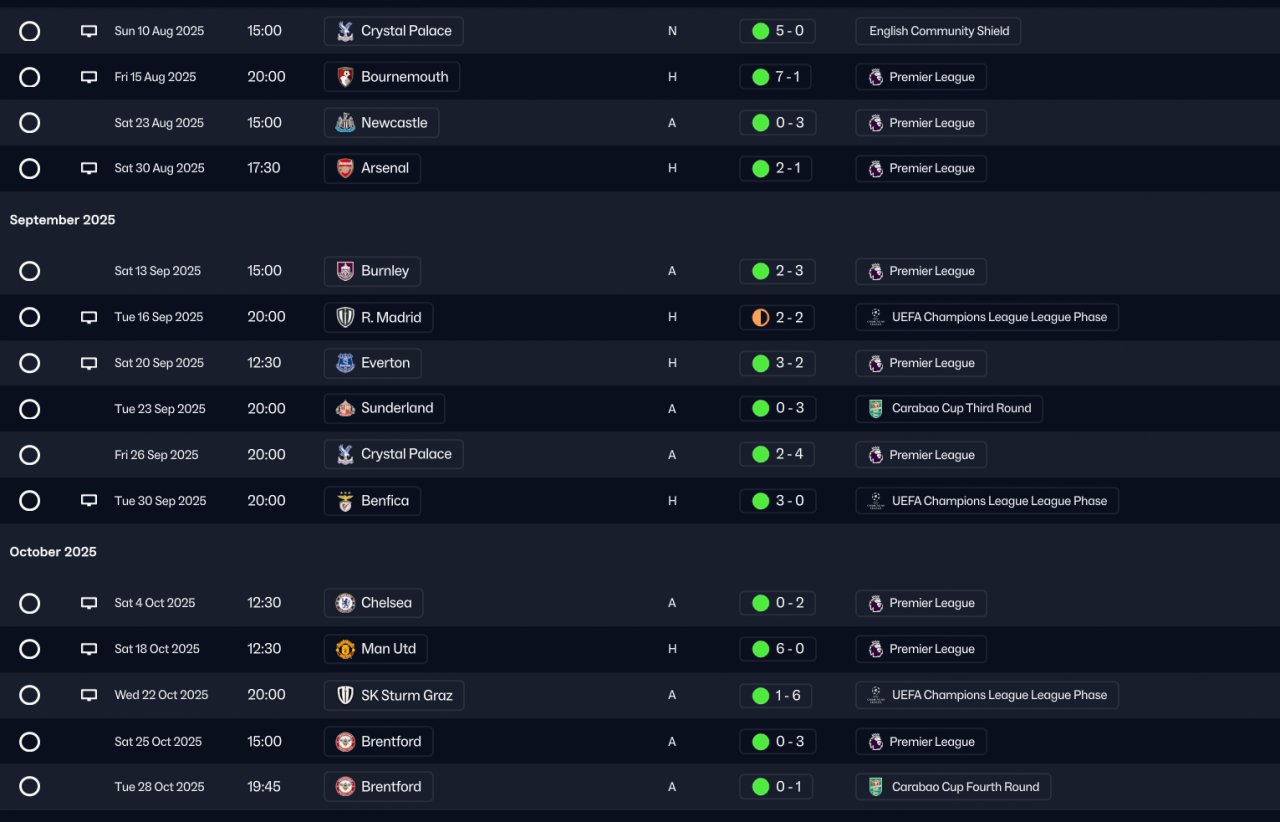
Task: Click the Arsenal club crest
Action: 345,169
